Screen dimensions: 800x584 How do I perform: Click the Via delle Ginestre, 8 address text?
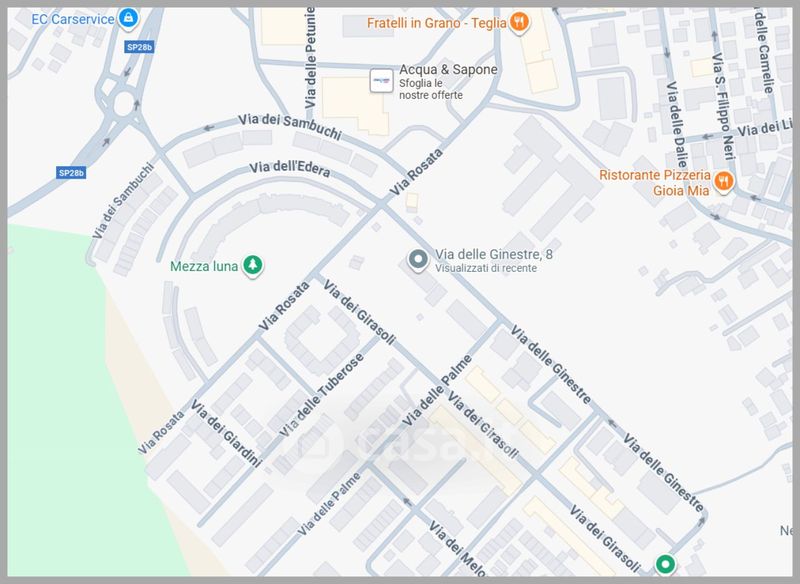pyautogui.click(x=494, y=254)
